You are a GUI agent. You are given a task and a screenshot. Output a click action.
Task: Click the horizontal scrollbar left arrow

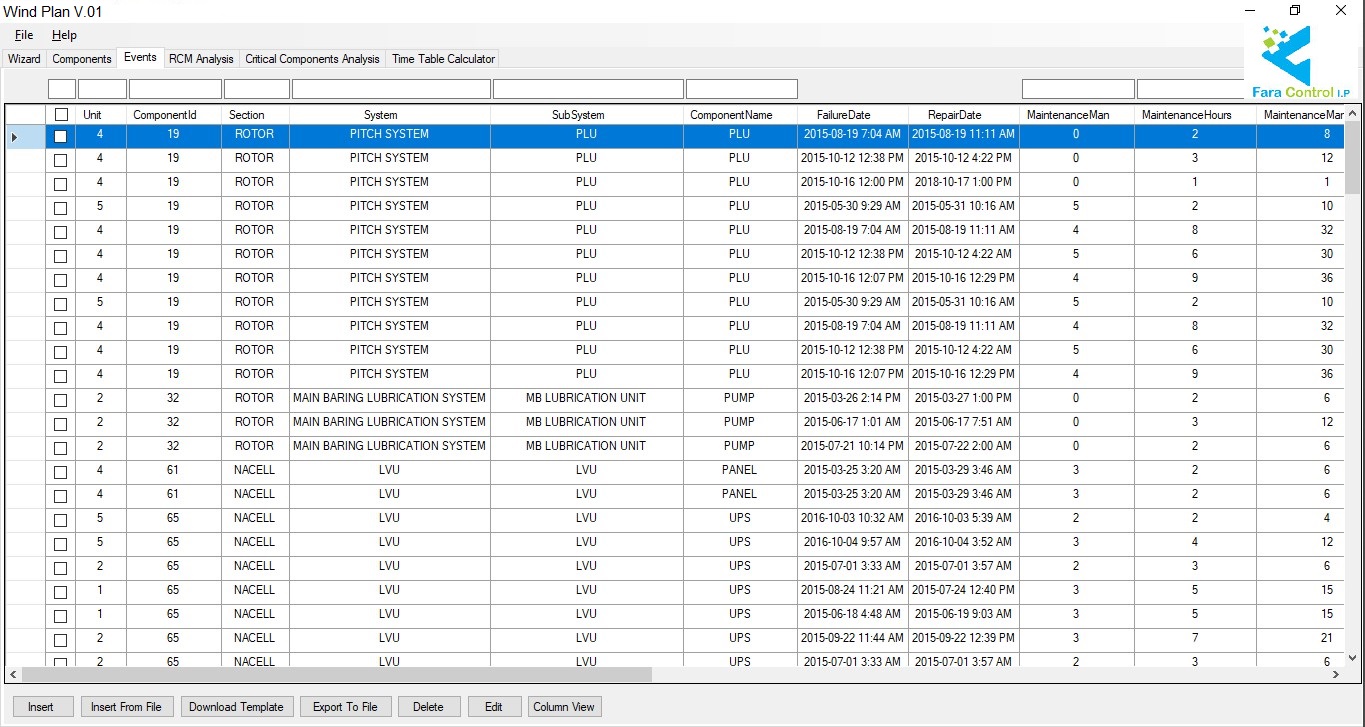12,675
